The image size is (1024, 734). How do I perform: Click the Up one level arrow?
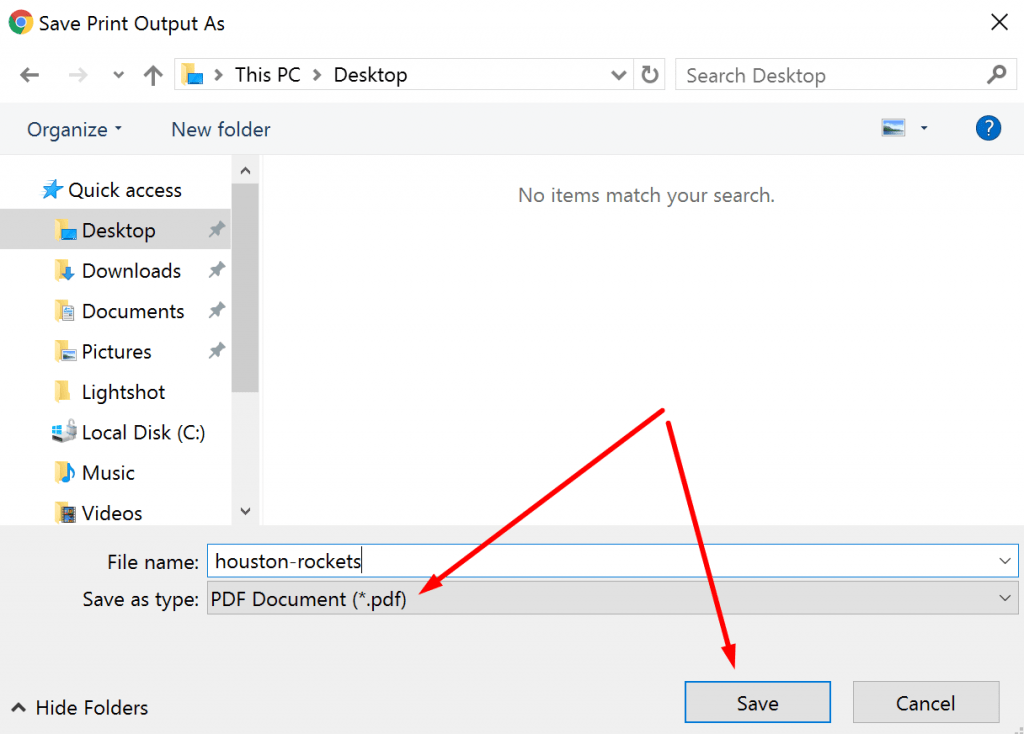pos(152,74)
